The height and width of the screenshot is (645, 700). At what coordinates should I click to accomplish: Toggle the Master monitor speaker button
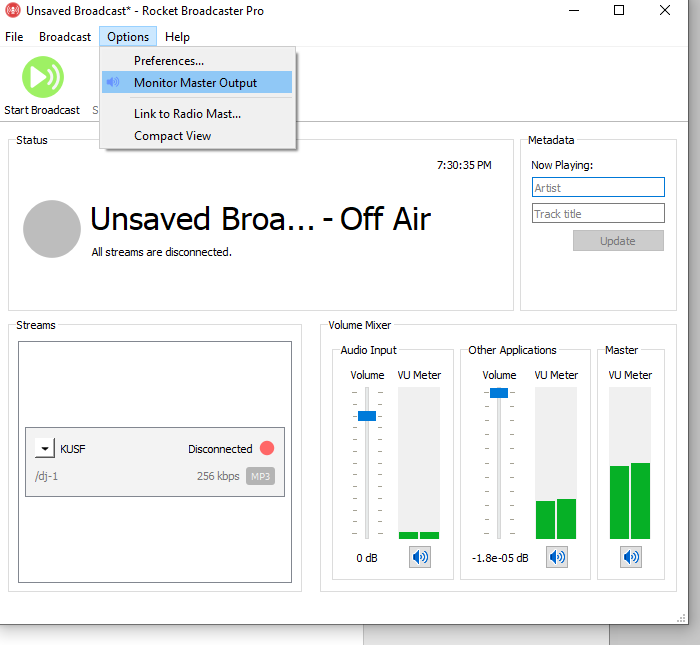click(631, 557)
